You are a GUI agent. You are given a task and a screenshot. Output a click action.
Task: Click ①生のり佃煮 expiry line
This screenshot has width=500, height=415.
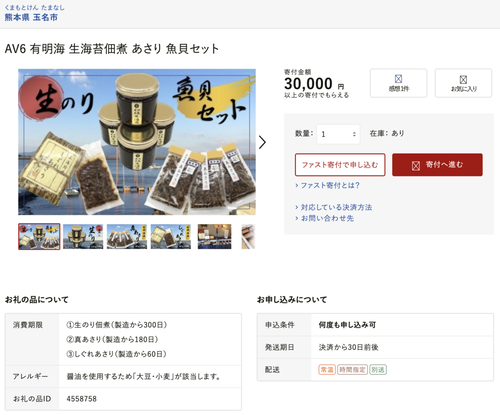(117, 325)
